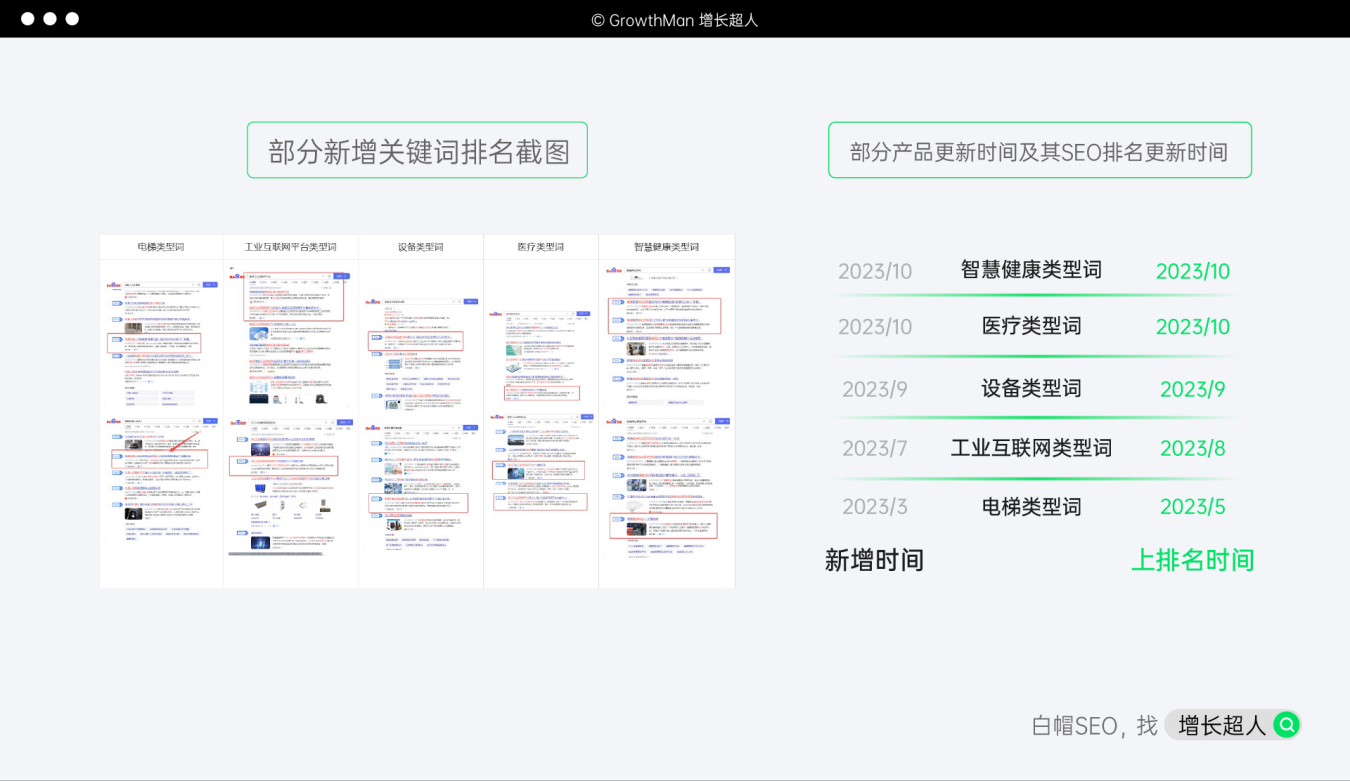Click the green magnifier search icon
The width and height of the screenshot is (1350, 781).
tap(1286, 725)
